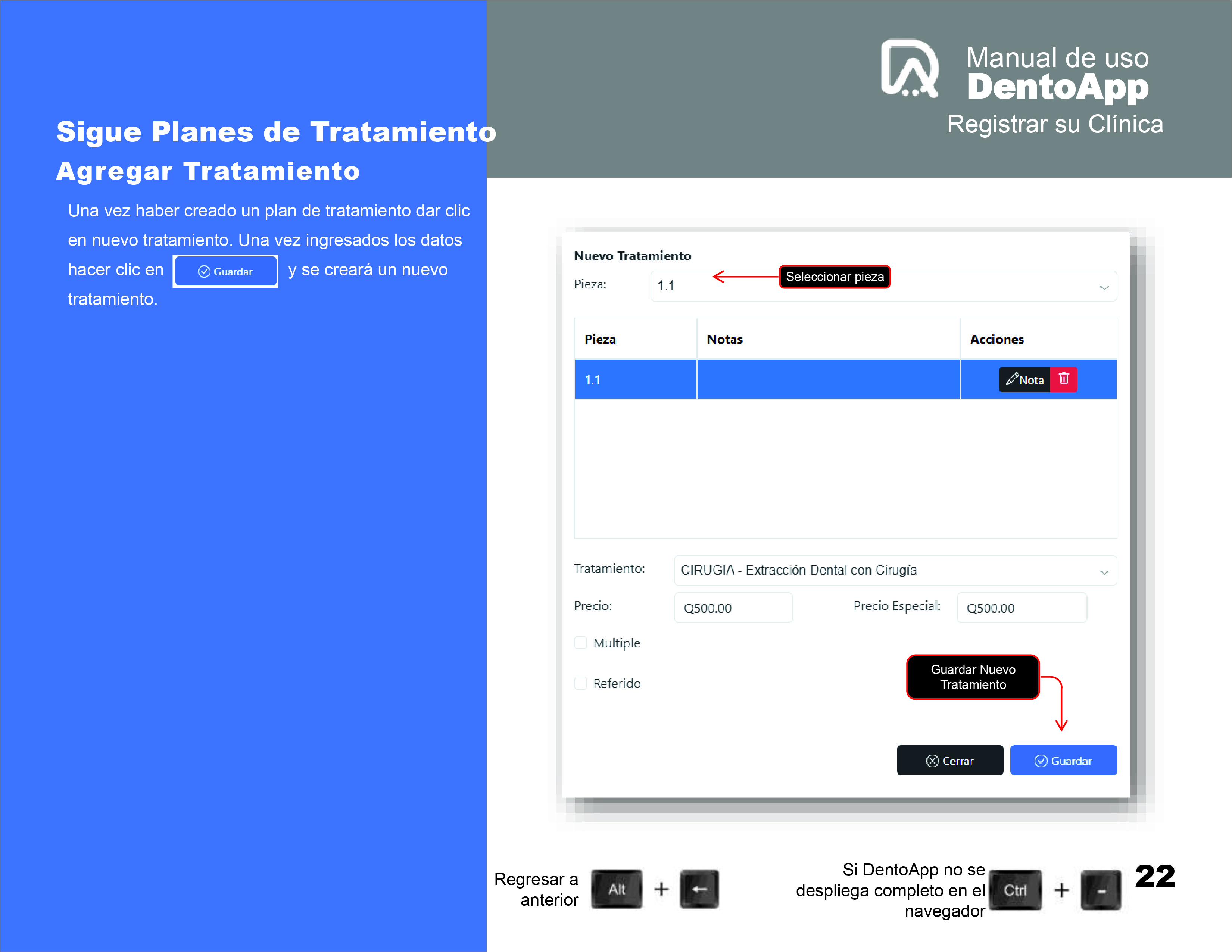The height and width of the screenshot is (952, 1232).
Task: Click the Alt key image
Action: tap(617, 889)
